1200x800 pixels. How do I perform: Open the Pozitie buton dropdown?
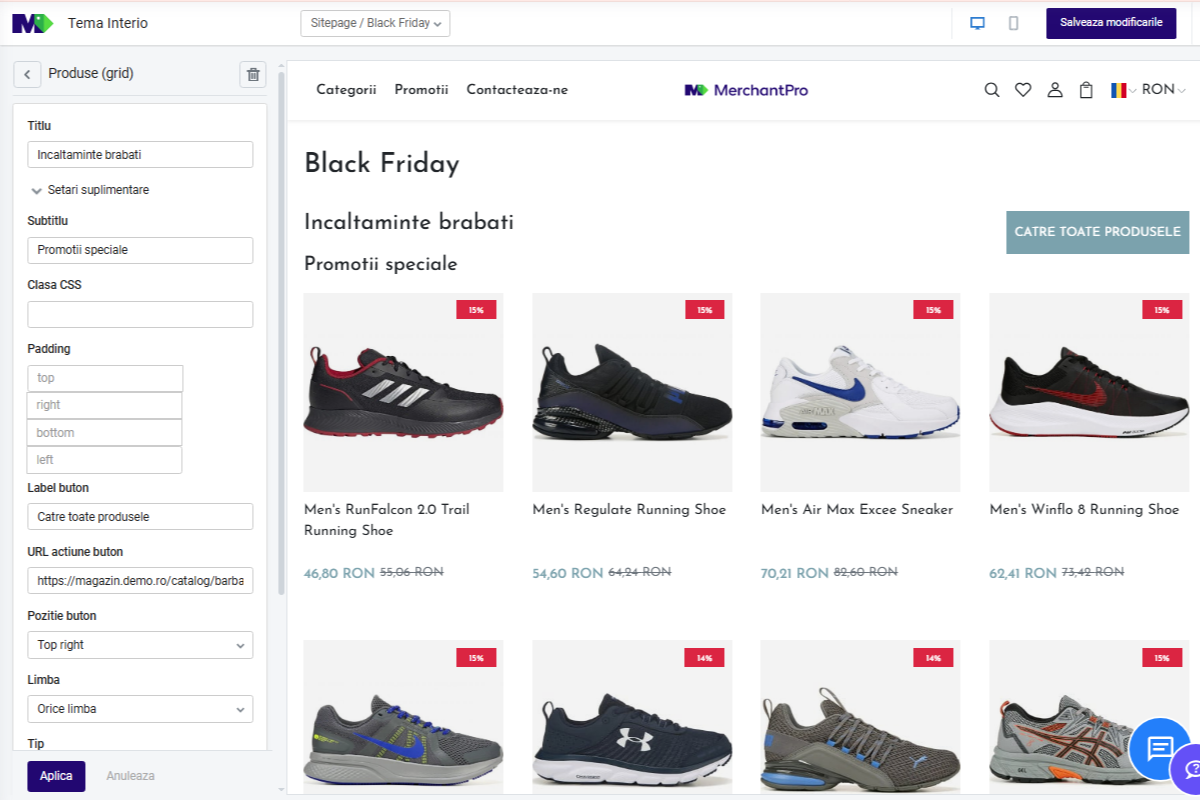[140, 645]
